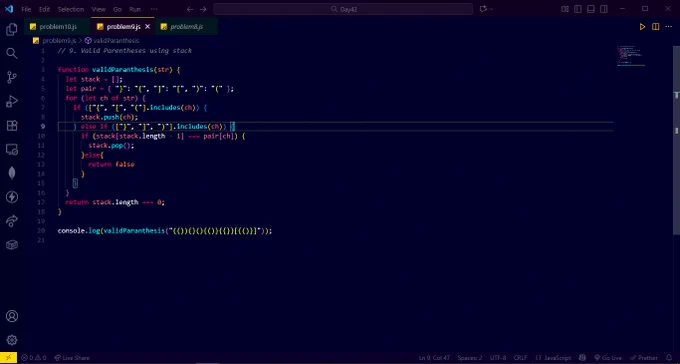Image resolution: width=680 pixels, height=364 pixels.
Task: Click Ln 9, Col 47 to go to line
Action: point(434,358)
